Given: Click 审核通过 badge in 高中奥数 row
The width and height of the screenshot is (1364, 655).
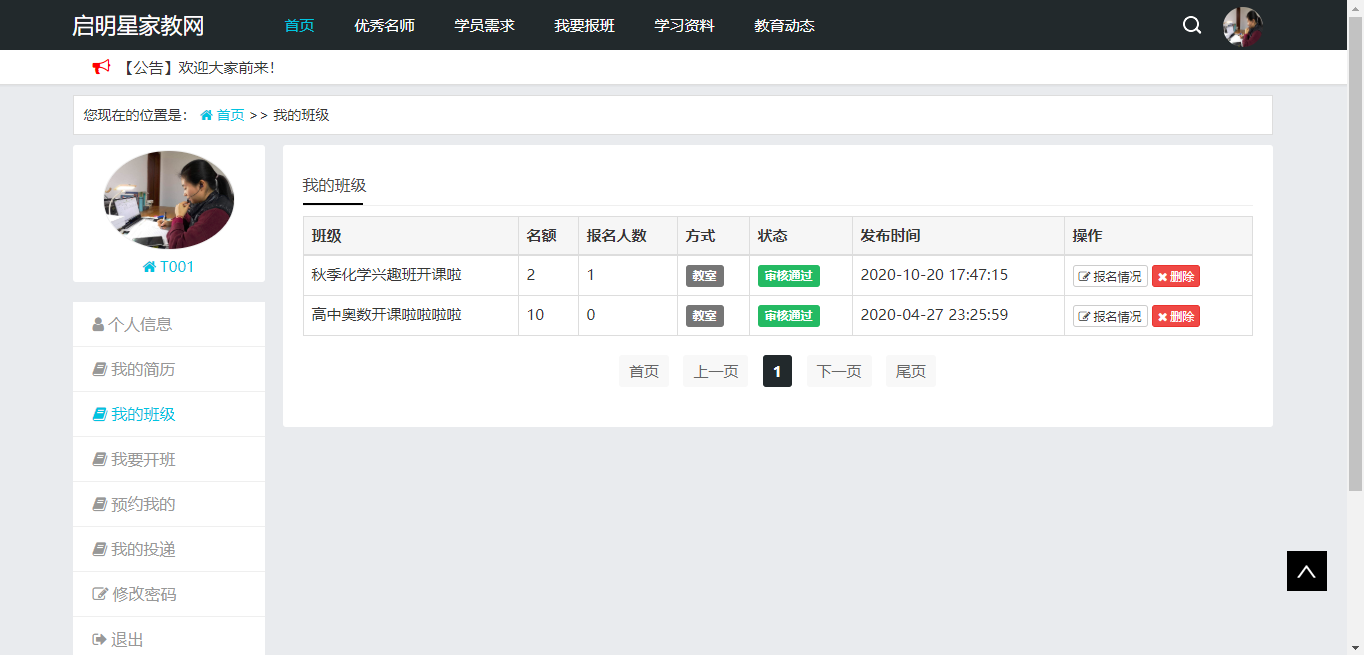Looking at the screenshot, I should 789,316.
